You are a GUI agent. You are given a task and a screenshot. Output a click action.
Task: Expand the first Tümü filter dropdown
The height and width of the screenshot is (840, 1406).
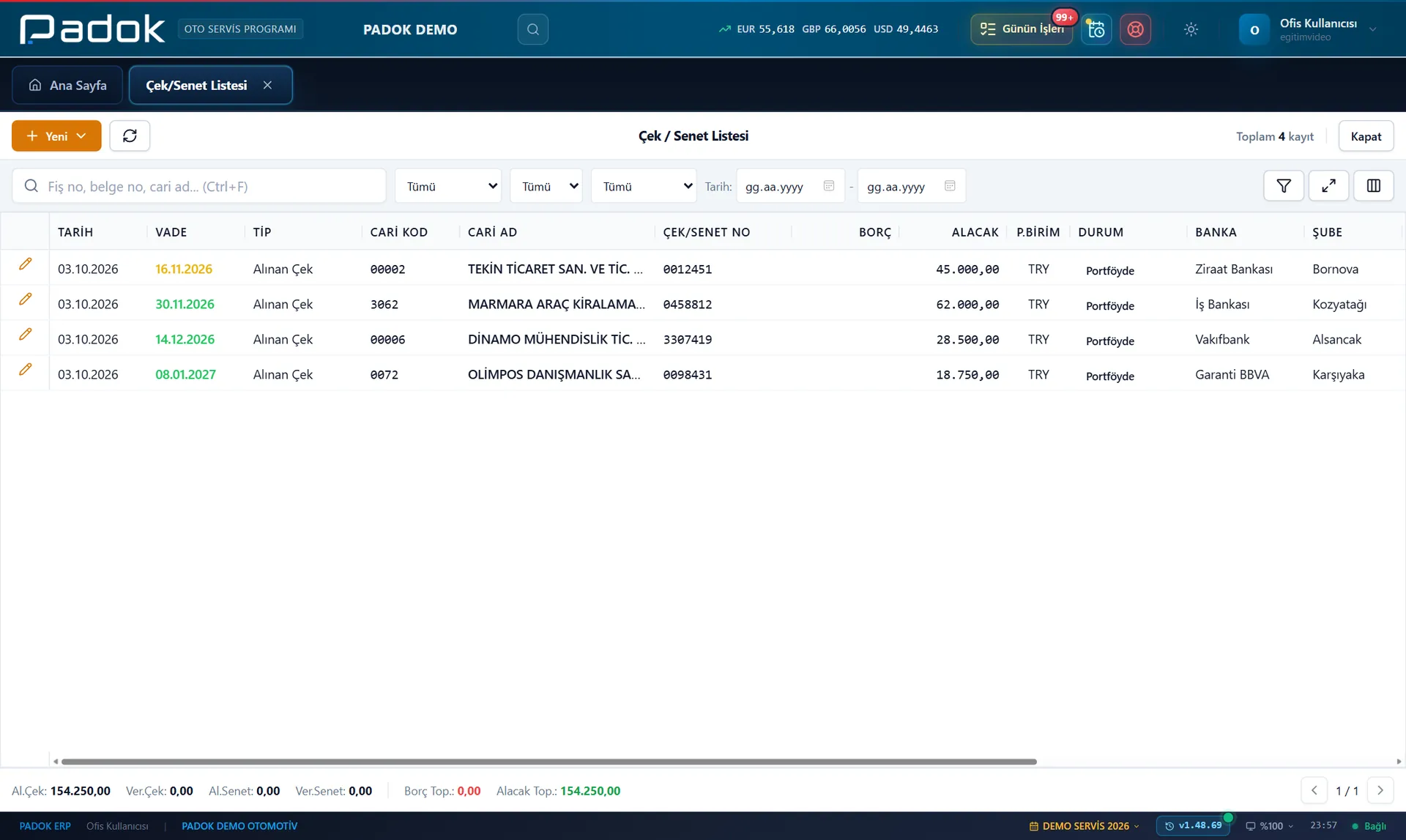click(448, 186)
